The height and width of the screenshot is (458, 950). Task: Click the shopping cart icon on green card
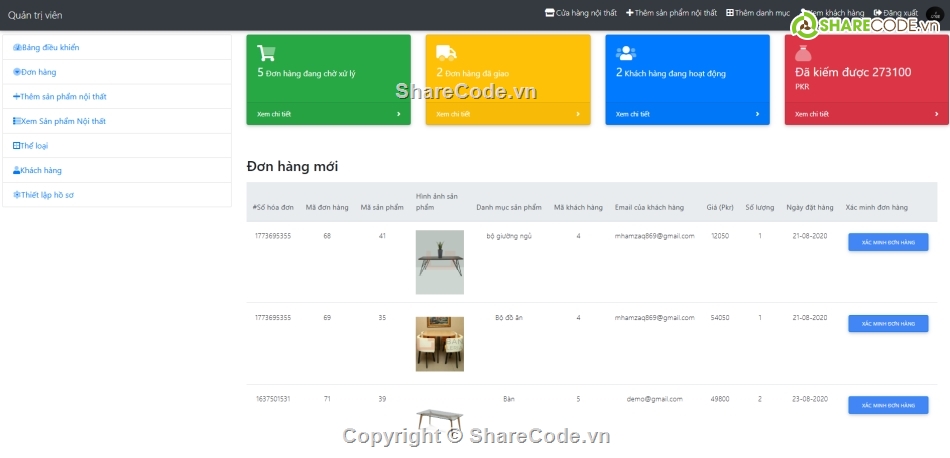click(x=266, y=54)
